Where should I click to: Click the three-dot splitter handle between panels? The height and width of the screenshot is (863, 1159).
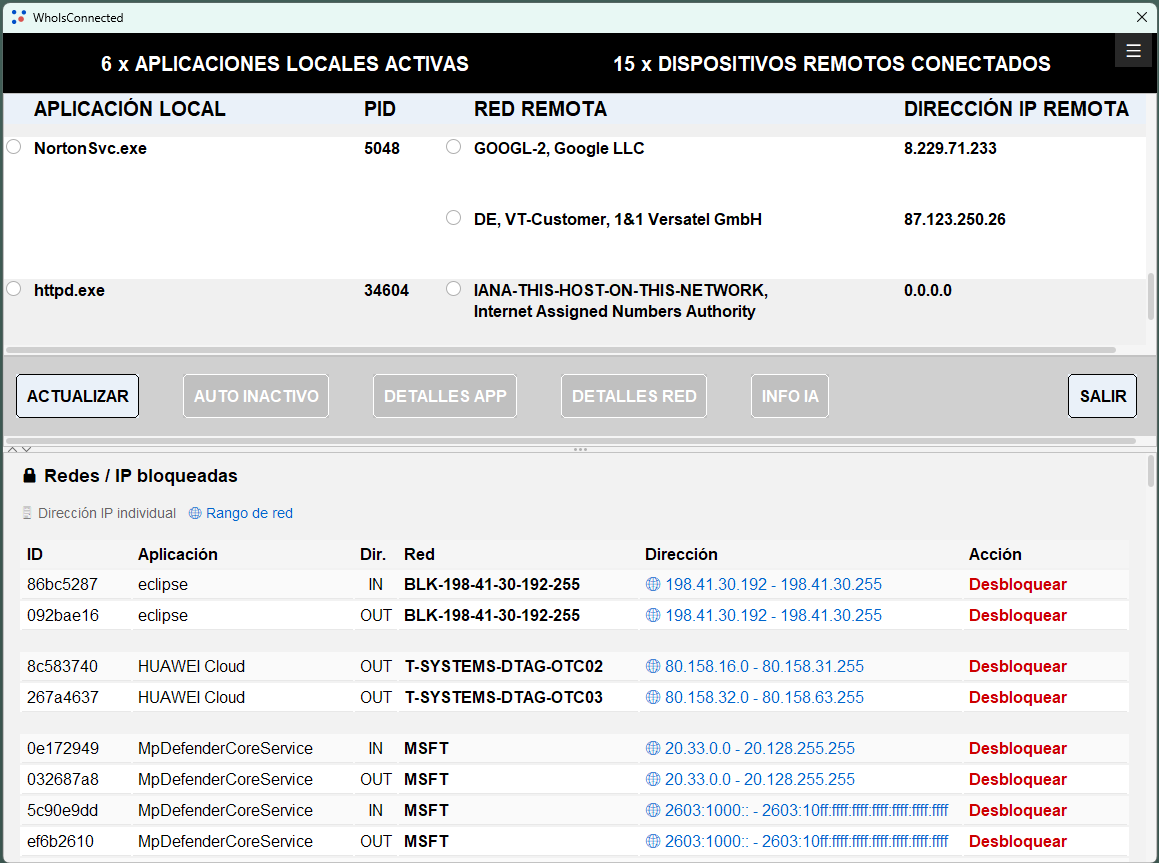(580, 449)
